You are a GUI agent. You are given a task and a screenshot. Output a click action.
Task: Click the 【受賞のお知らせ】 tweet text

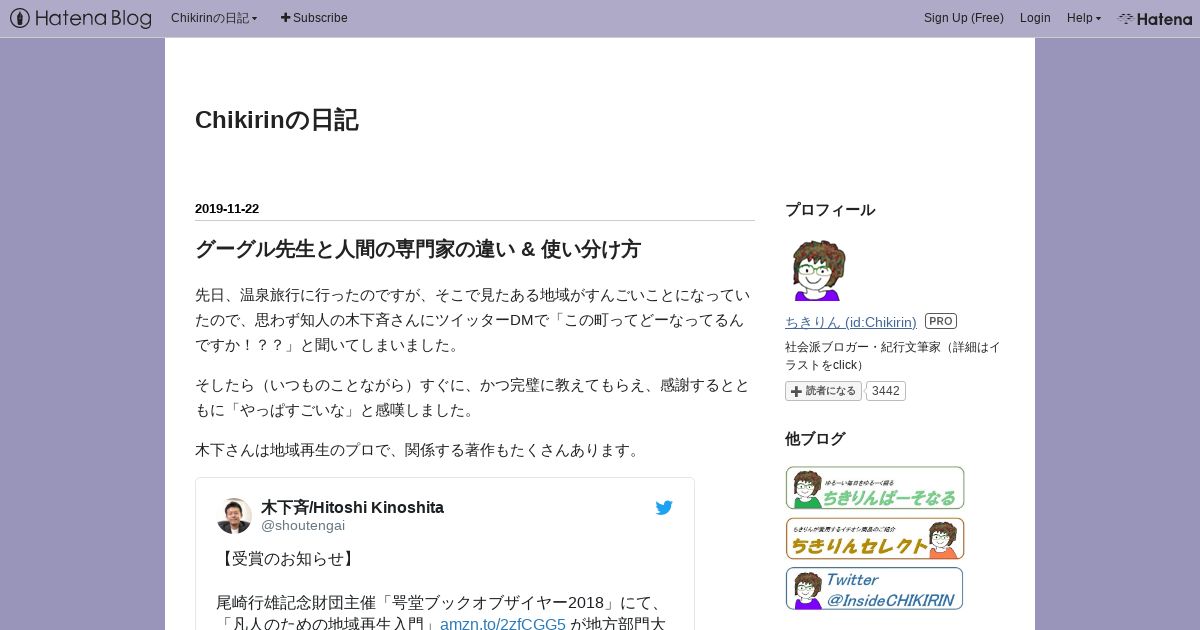click(286, 559)
